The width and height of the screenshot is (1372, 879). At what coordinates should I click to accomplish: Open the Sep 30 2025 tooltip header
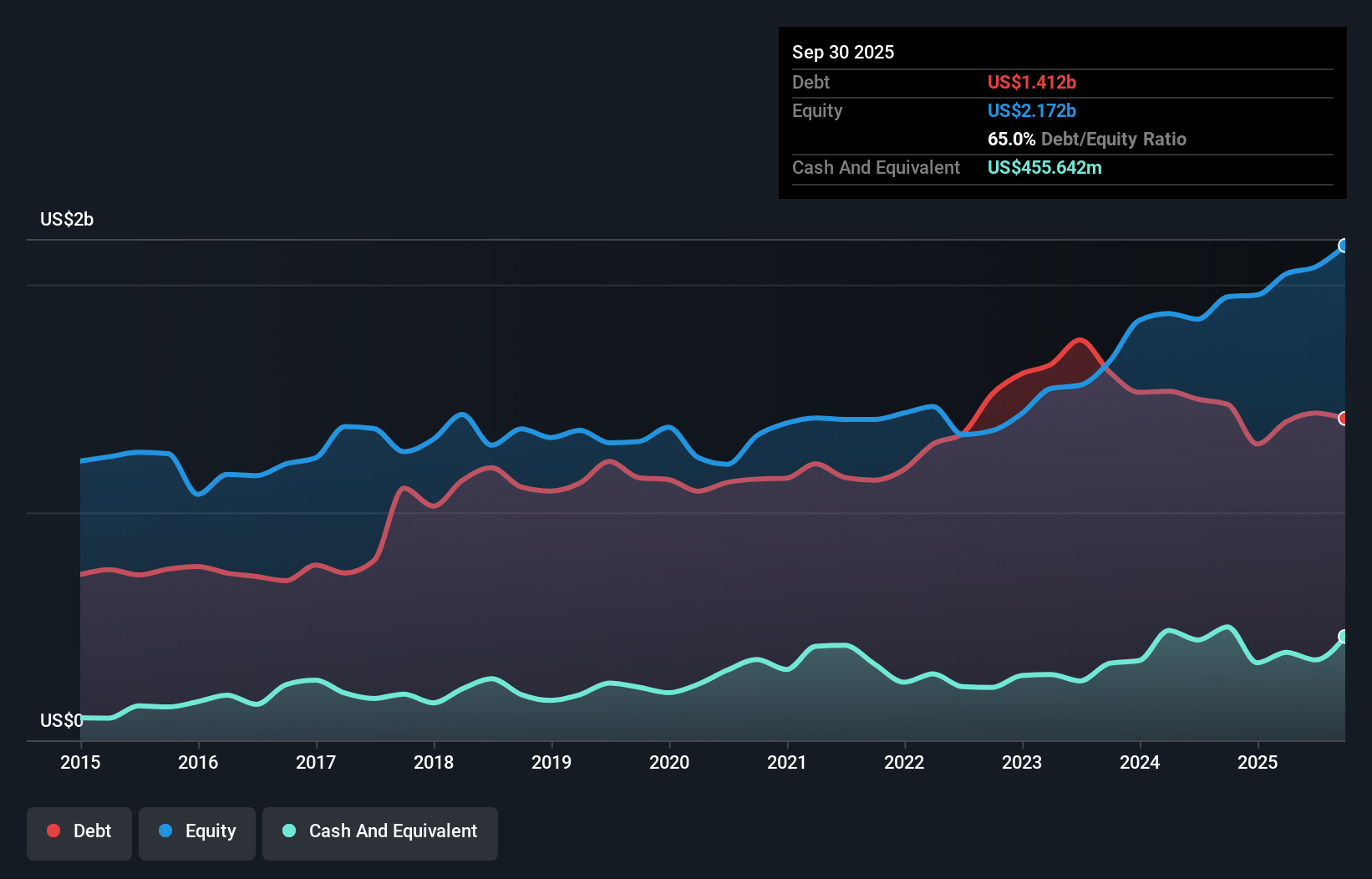(x=843, y=52)
